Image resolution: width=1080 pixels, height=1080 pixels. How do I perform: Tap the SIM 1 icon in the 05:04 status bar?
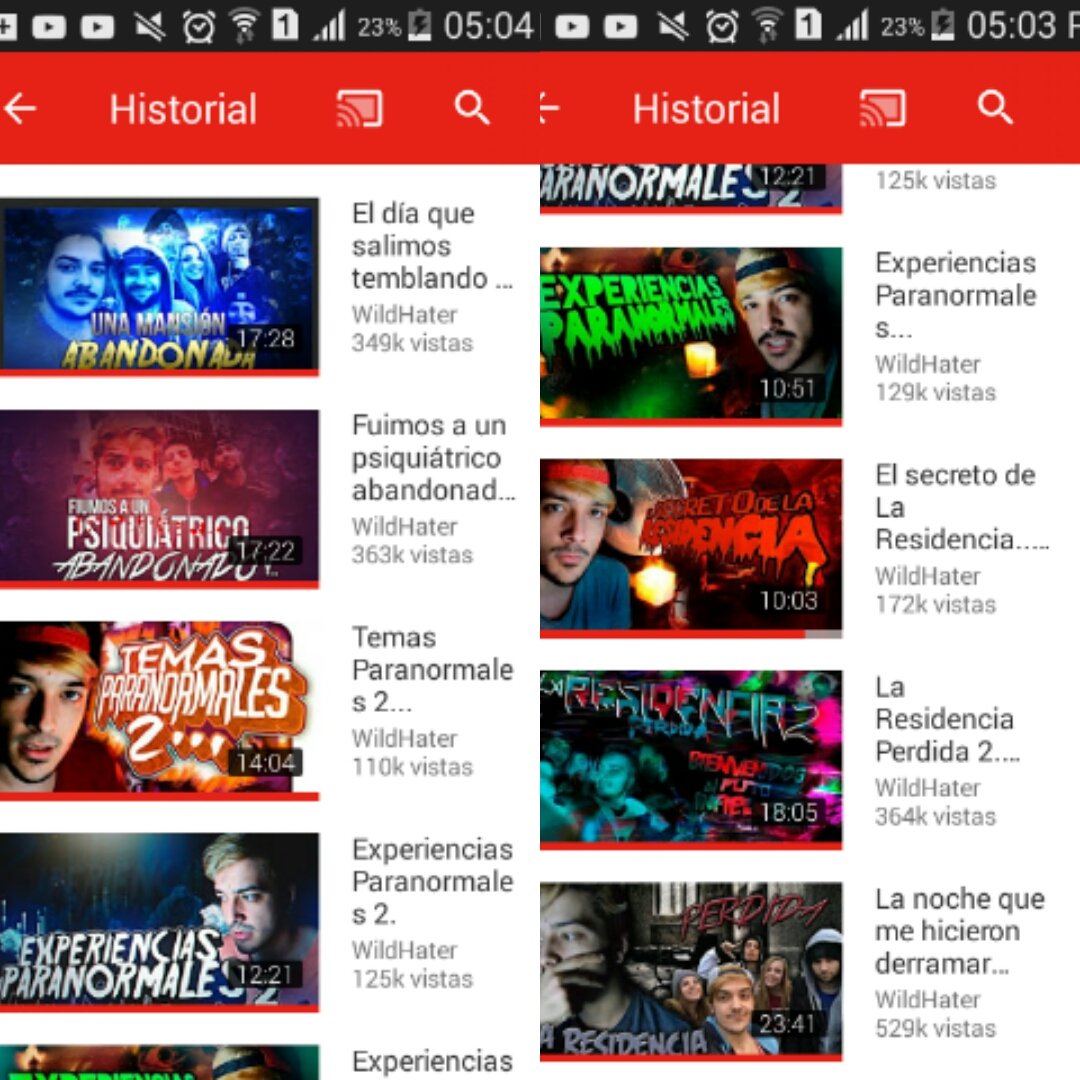(285, 25)
